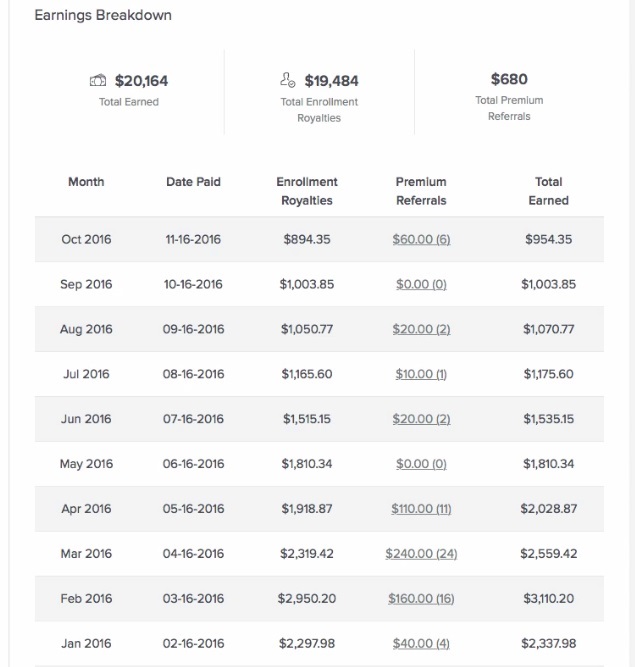Click the user icon beside Total Enrollment Royalties
The image size is (635, 667).
coord(288,80)
